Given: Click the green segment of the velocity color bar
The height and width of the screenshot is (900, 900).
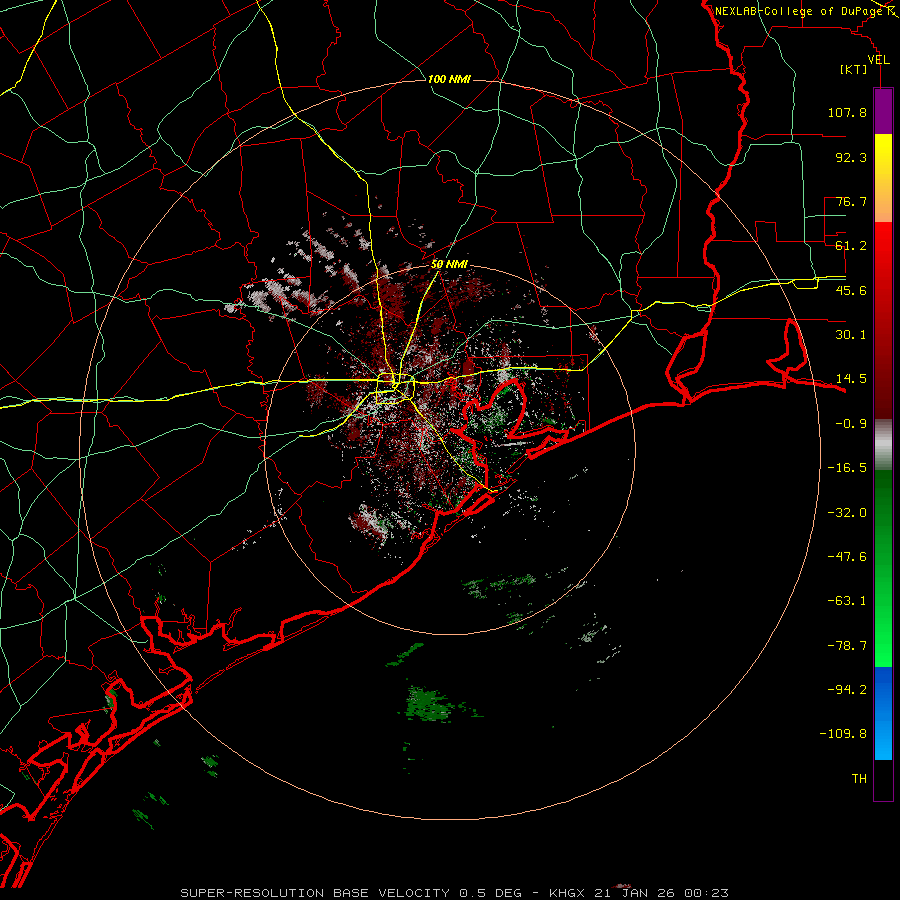Looking at the screenshot, I should [883, 568].
